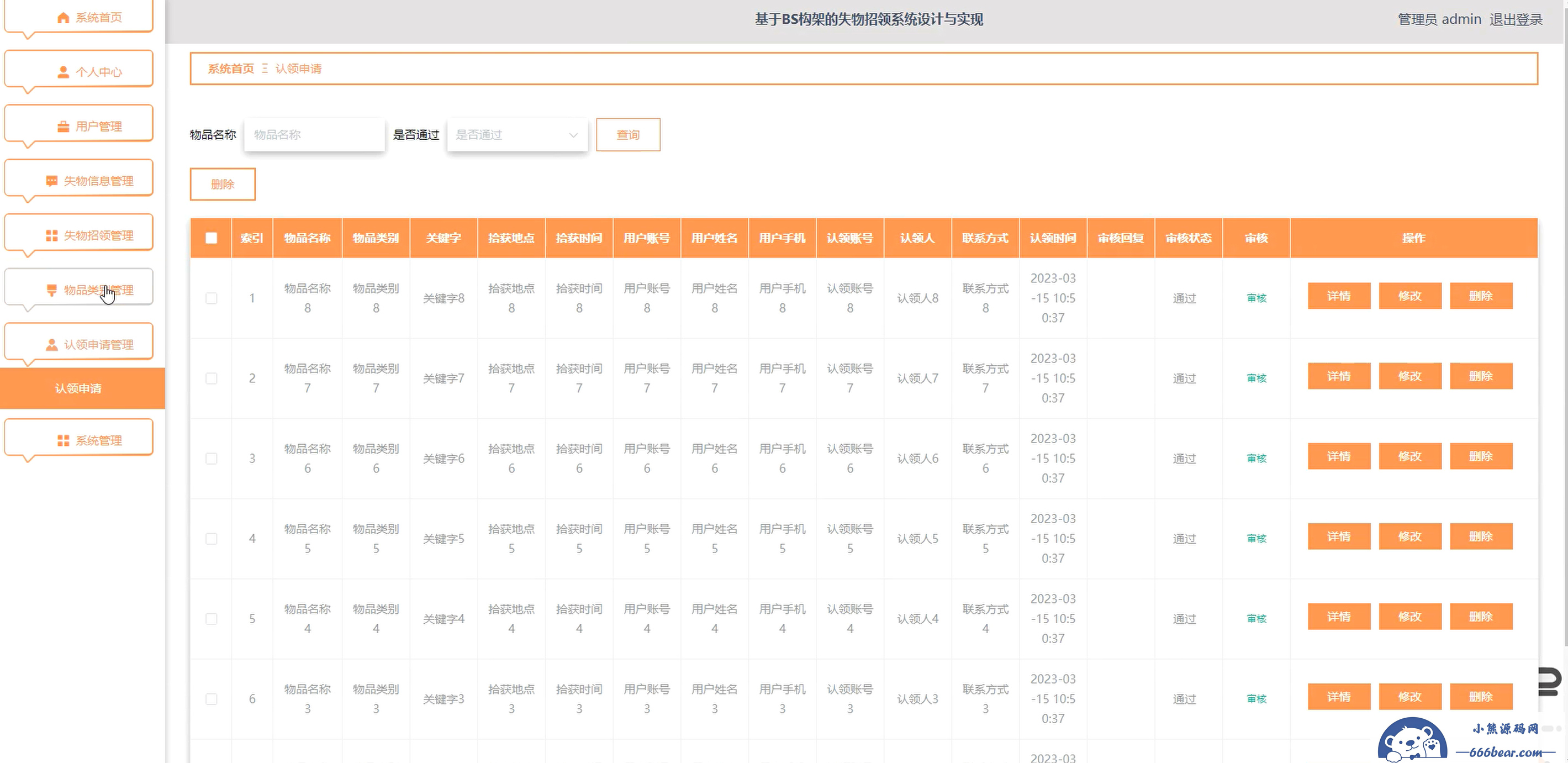Click 审核 link for row 3
The width and height of the screenshot is (1568, 763).
(x=1256, y=459)
